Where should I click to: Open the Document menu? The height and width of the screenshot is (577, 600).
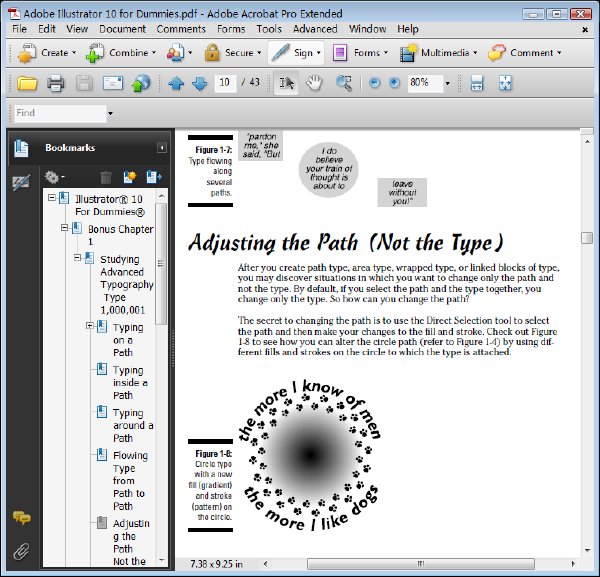pos(122,29)
